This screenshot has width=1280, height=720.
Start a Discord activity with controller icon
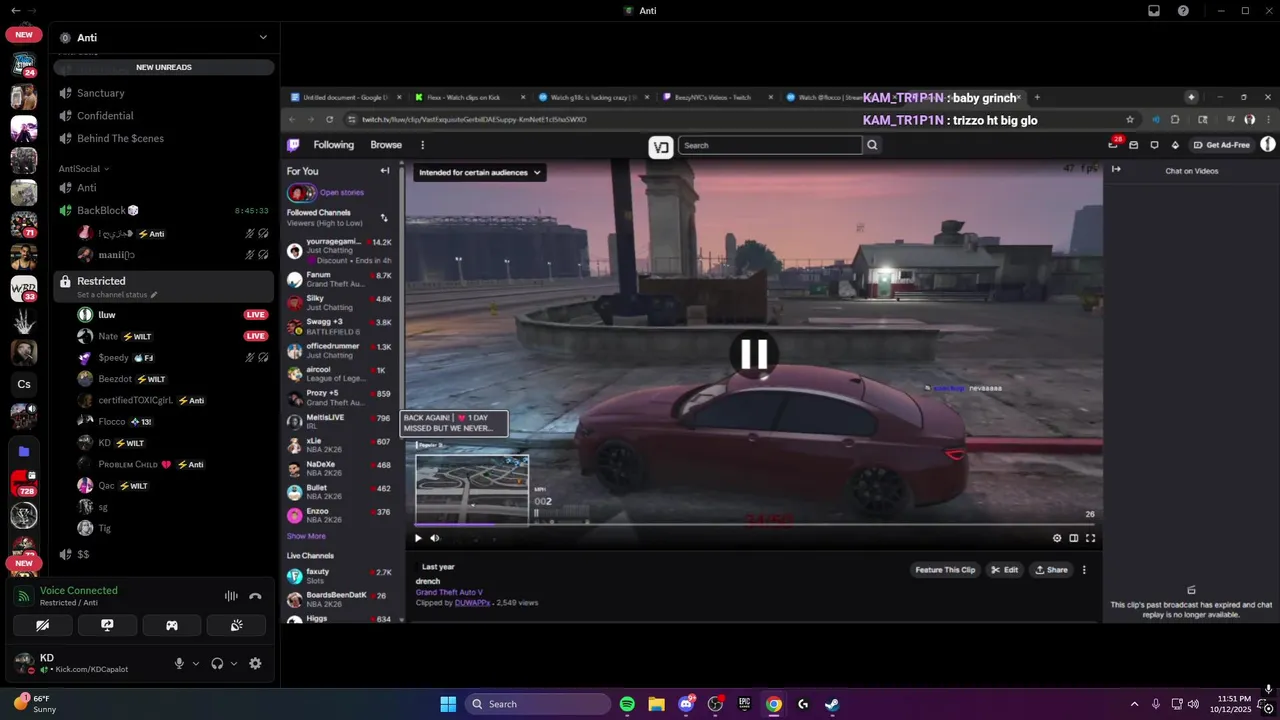point(172,625)
